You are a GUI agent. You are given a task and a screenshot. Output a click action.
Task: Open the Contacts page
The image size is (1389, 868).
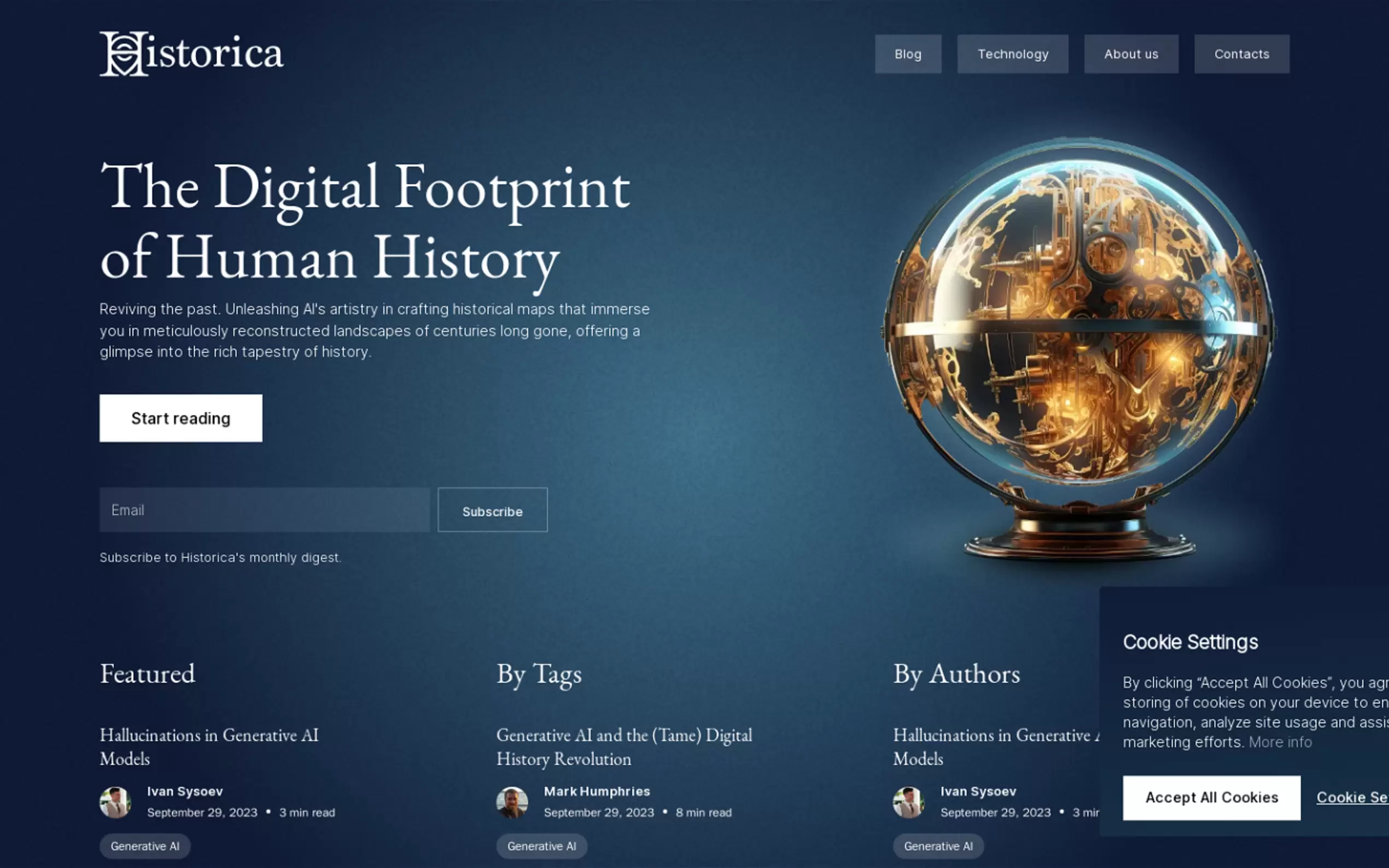[x=1241, y=54]
